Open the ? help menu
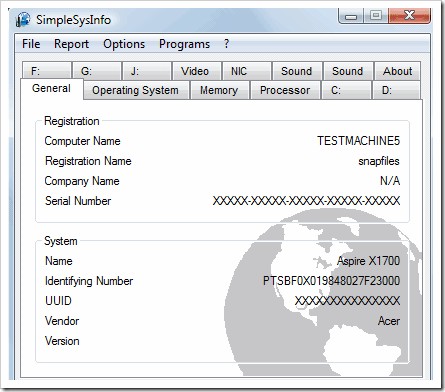The height and width of the screenshot is (392, 445). (x=226, y=44)
